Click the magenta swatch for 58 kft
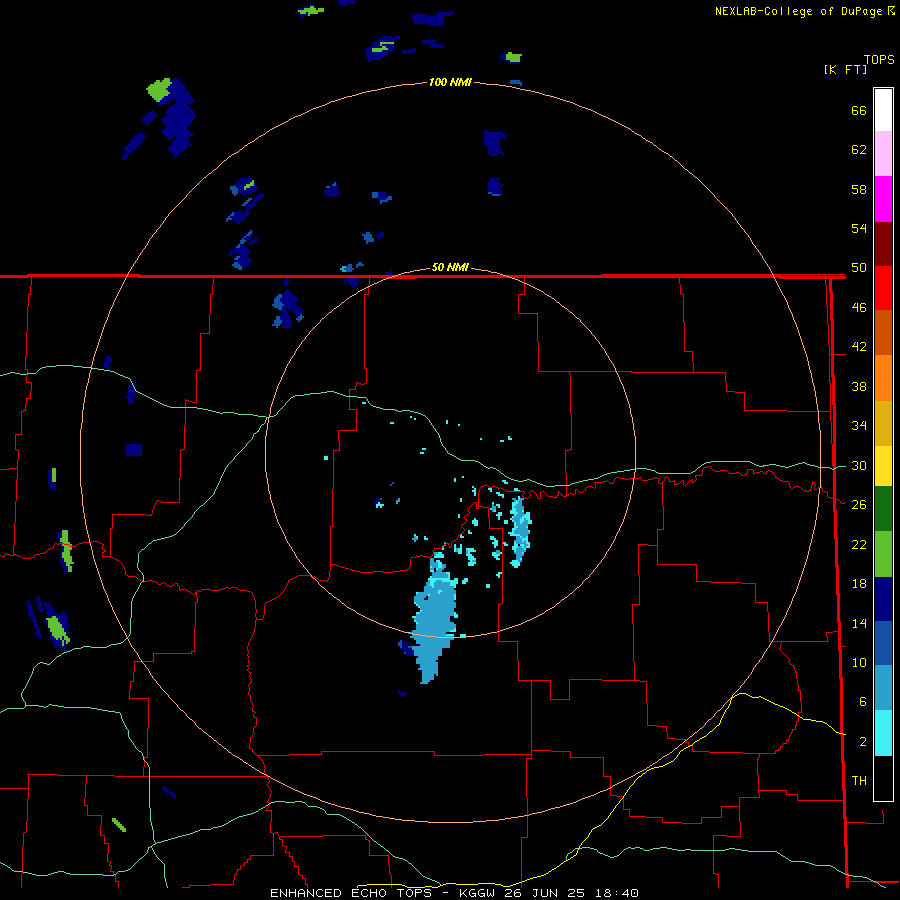This screenshot has width=900, height=900. [883, 199]
